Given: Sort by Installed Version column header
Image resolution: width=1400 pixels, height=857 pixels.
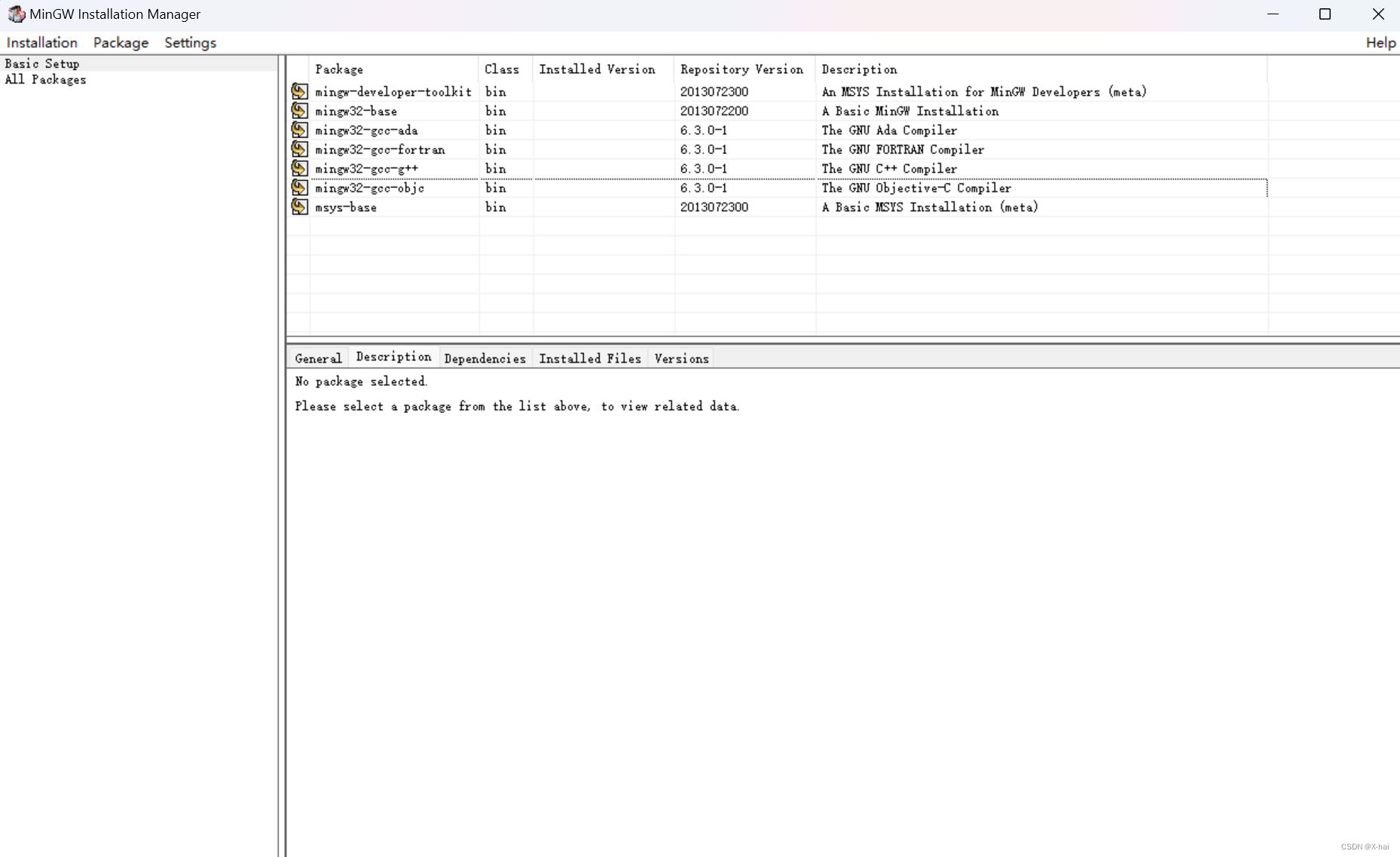Looking at the screenshot, I should pyautogui.click(x=604, y=69).
